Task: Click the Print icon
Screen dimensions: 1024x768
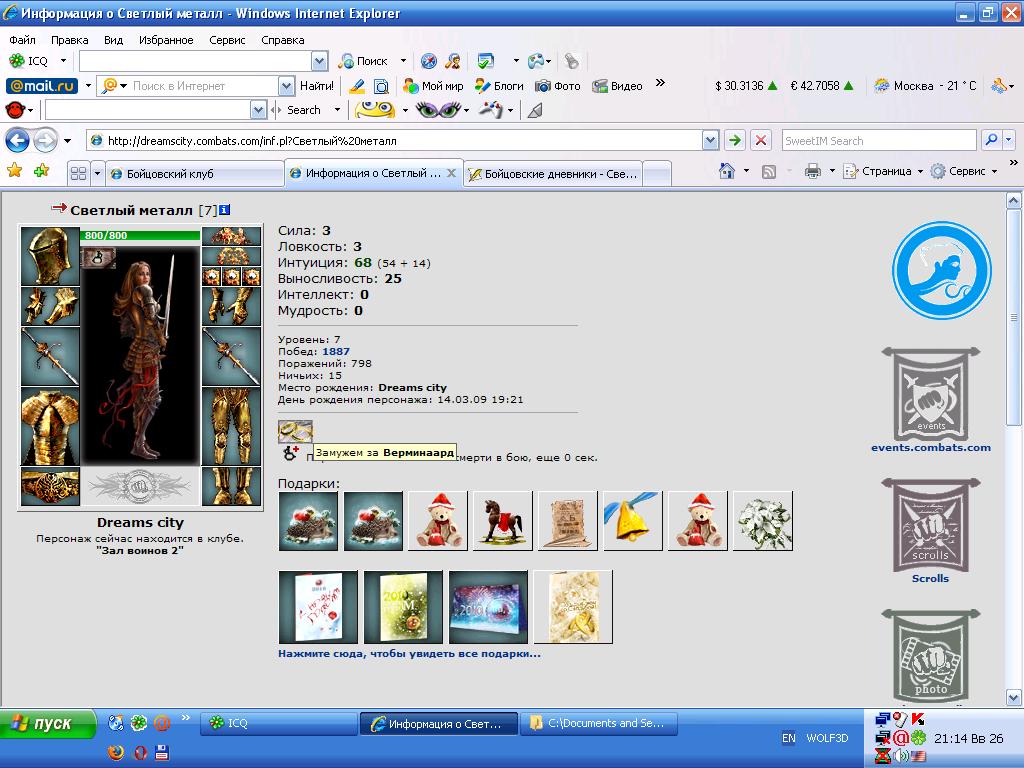Action: click(812, 172)
